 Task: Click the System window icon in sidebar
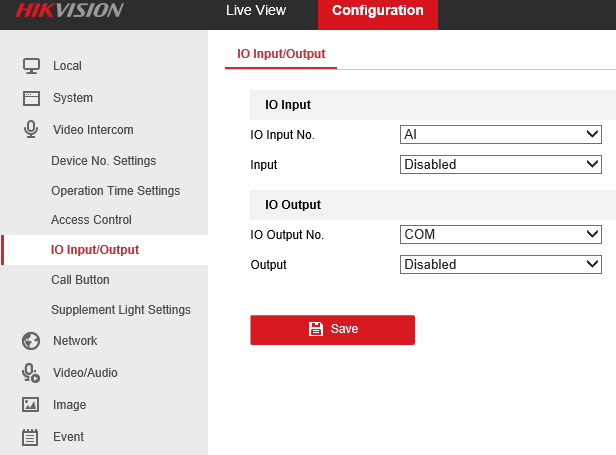(x=31, y=98)
